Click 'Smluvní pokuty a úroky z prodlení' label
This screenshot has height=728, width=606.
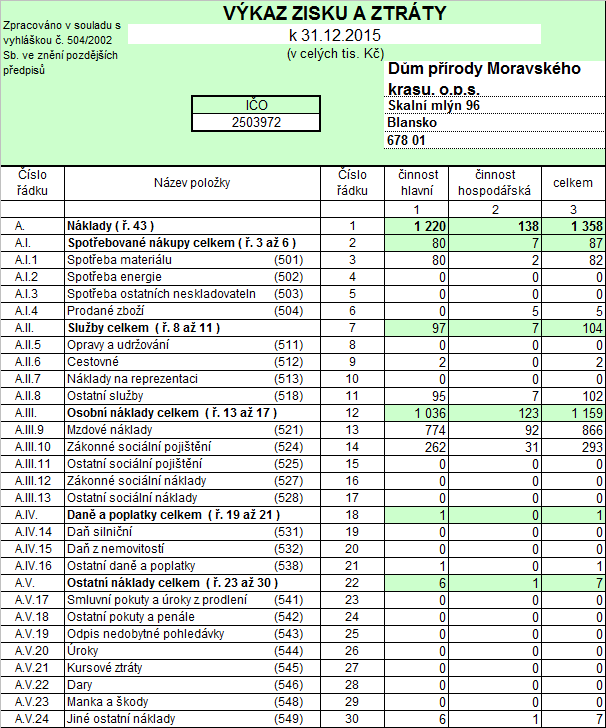pyautogui.click(x=157, y=600)
